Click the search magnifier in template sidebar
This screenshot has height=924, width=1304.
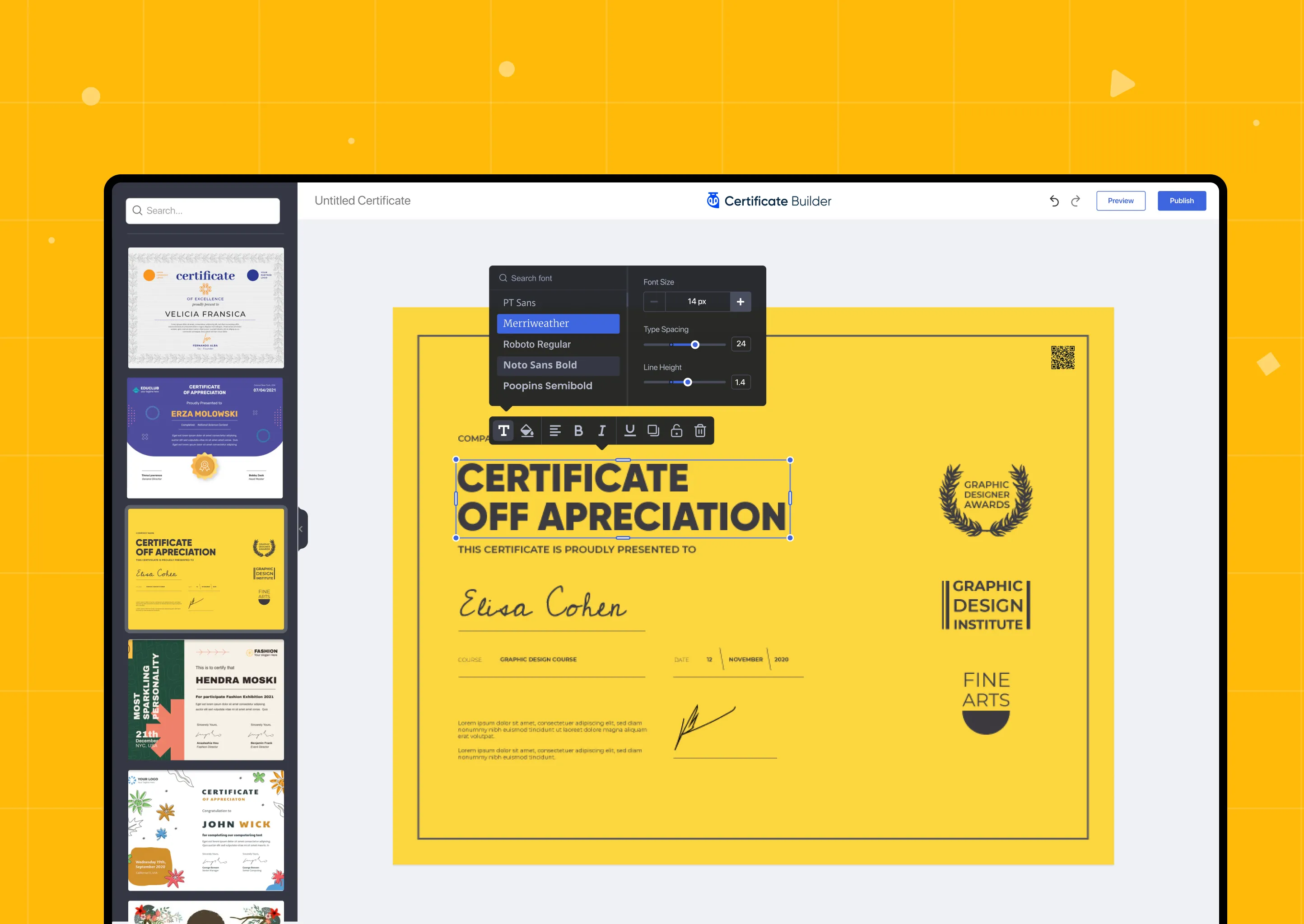point(138,210)
